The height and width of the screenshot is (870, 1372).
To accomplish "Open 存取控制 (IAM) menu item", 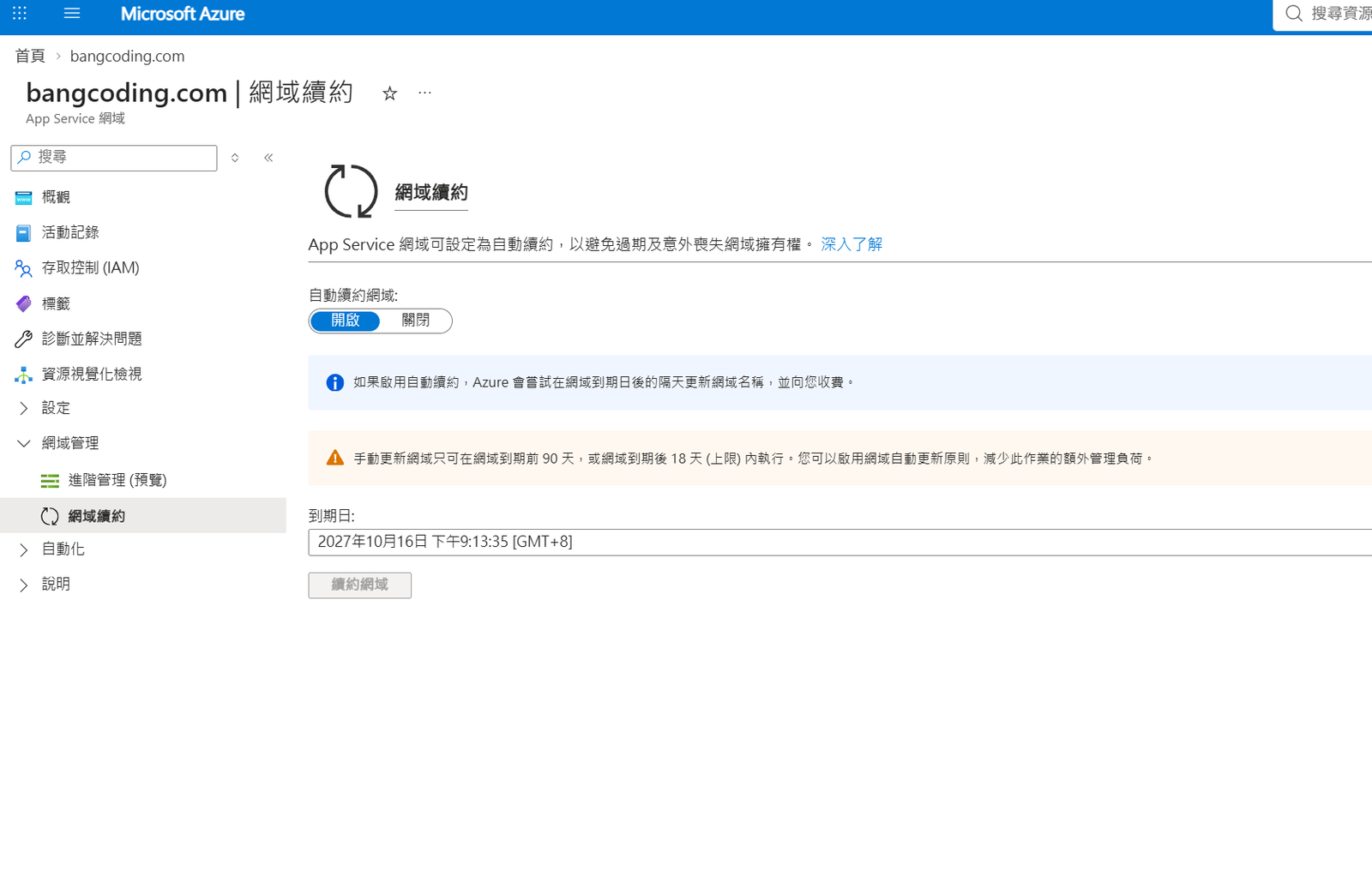I will [x=90, y=267].
